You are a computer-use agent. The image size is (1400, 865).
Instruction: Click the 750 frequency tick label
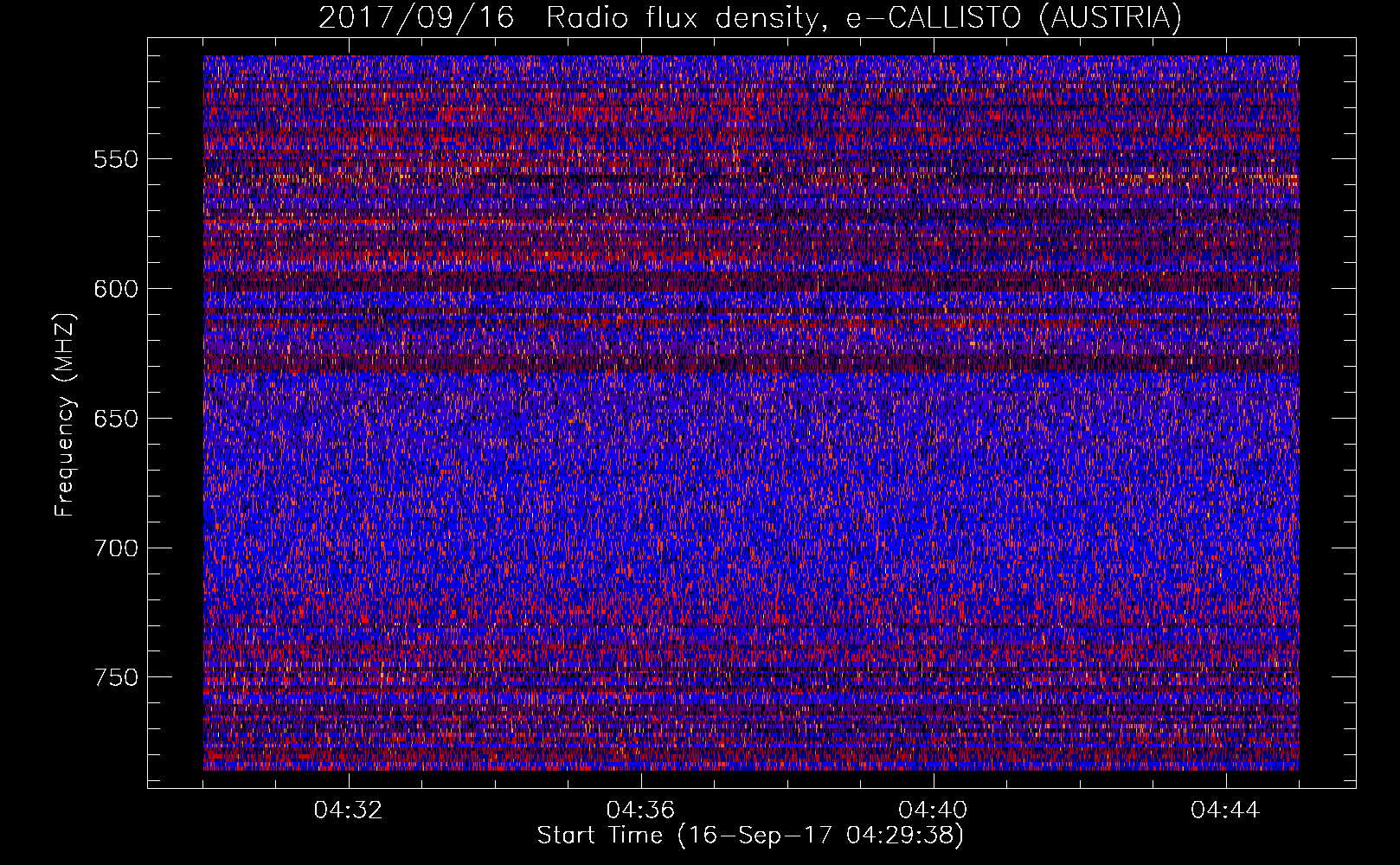(x=116, y=677)
